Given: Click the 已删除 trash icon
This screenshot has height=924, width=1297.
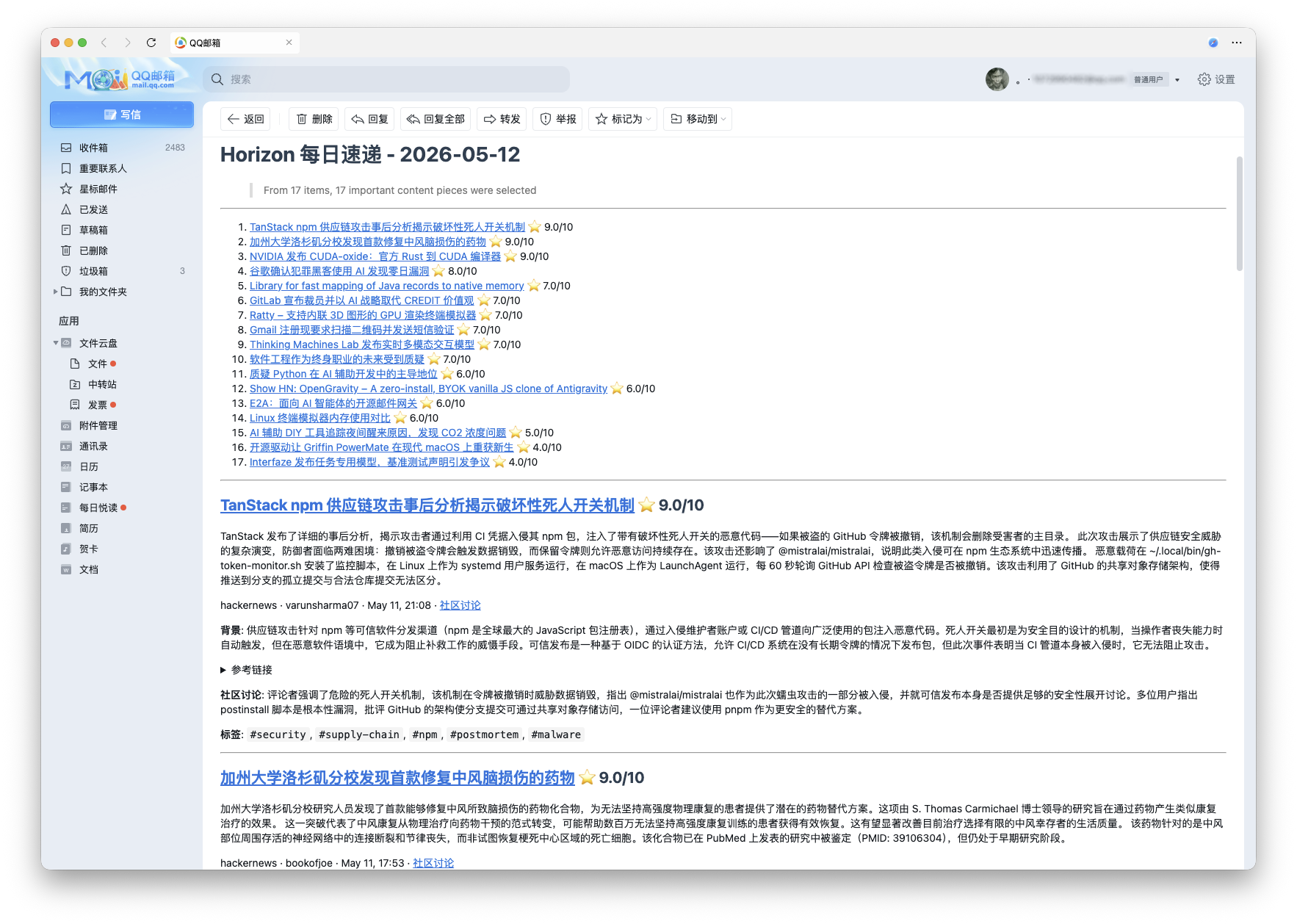Looking at the screenshot, I should coord(66,250).
